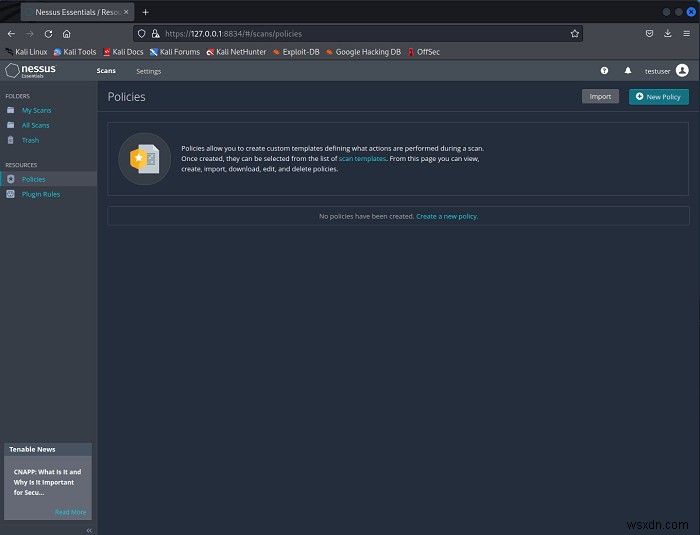Open Kali NetHunter bookmark
Image resolution: width=700 pixels, height=535 pixels.
(236, 52)
